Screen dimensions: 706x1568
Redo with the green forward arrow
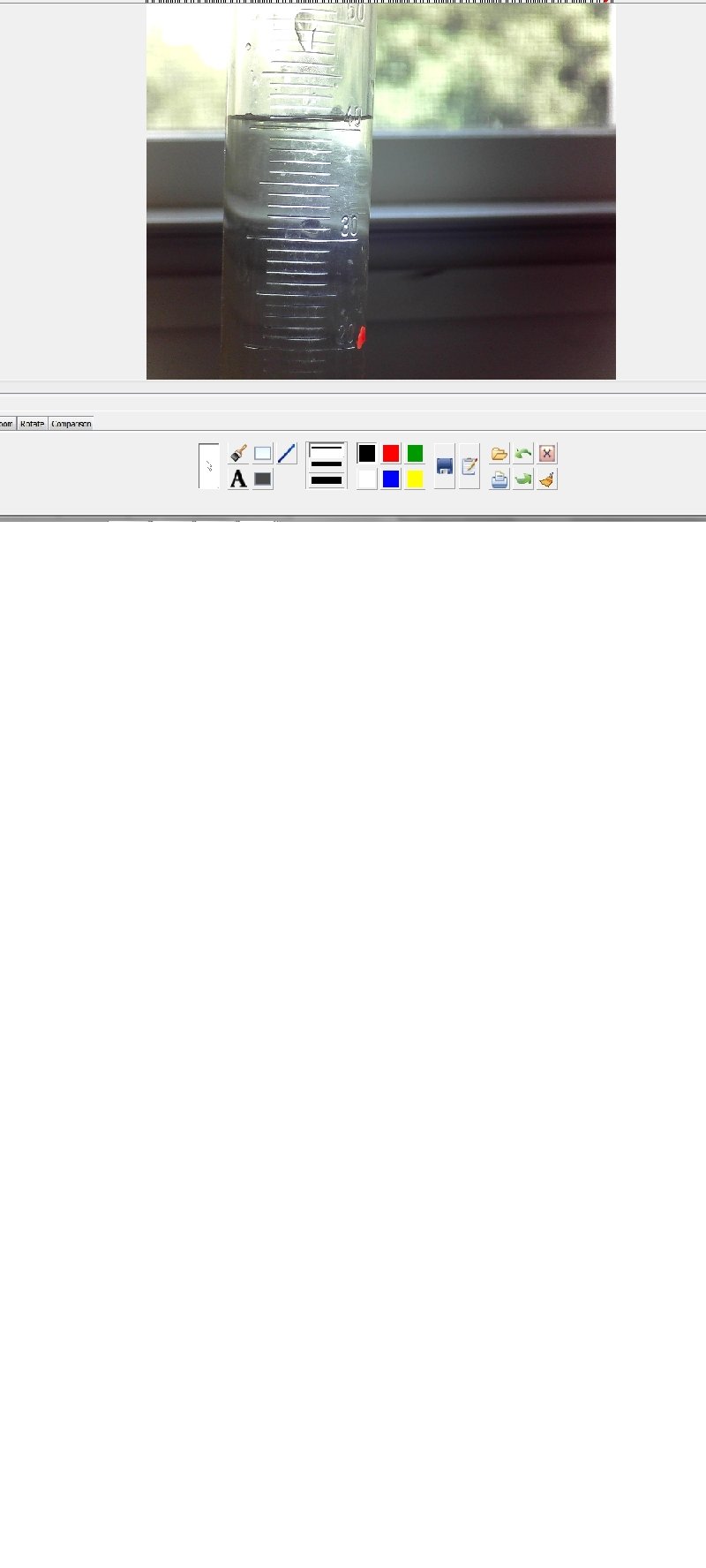point(523,479)
